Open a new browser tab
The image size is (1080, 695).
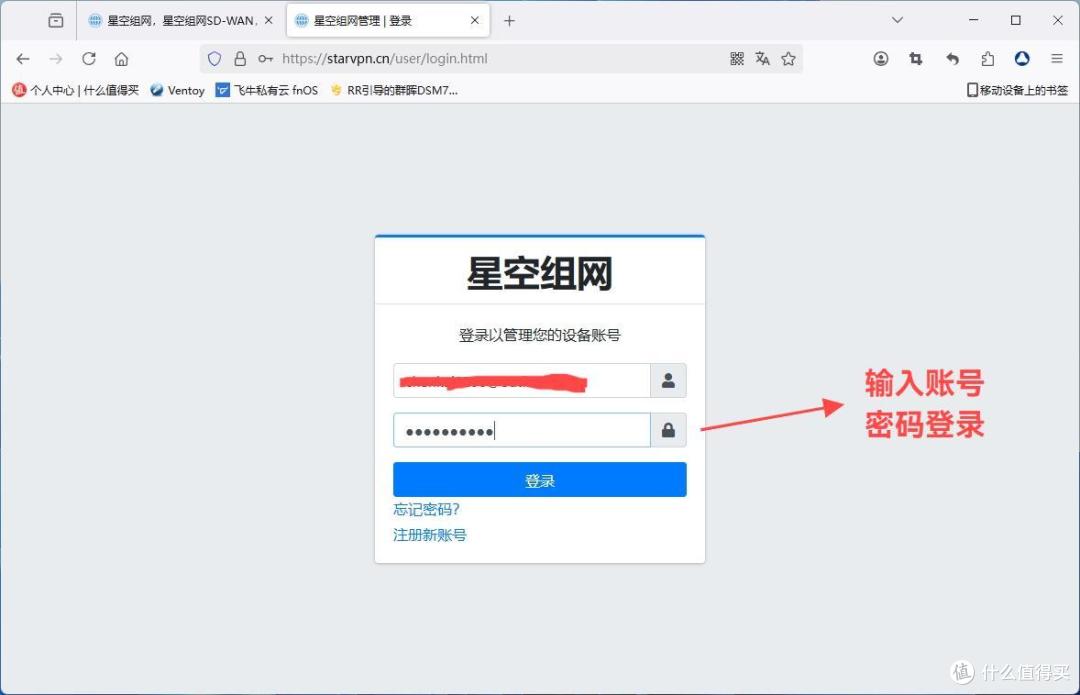pyautogui.click(x=509, y=21)
